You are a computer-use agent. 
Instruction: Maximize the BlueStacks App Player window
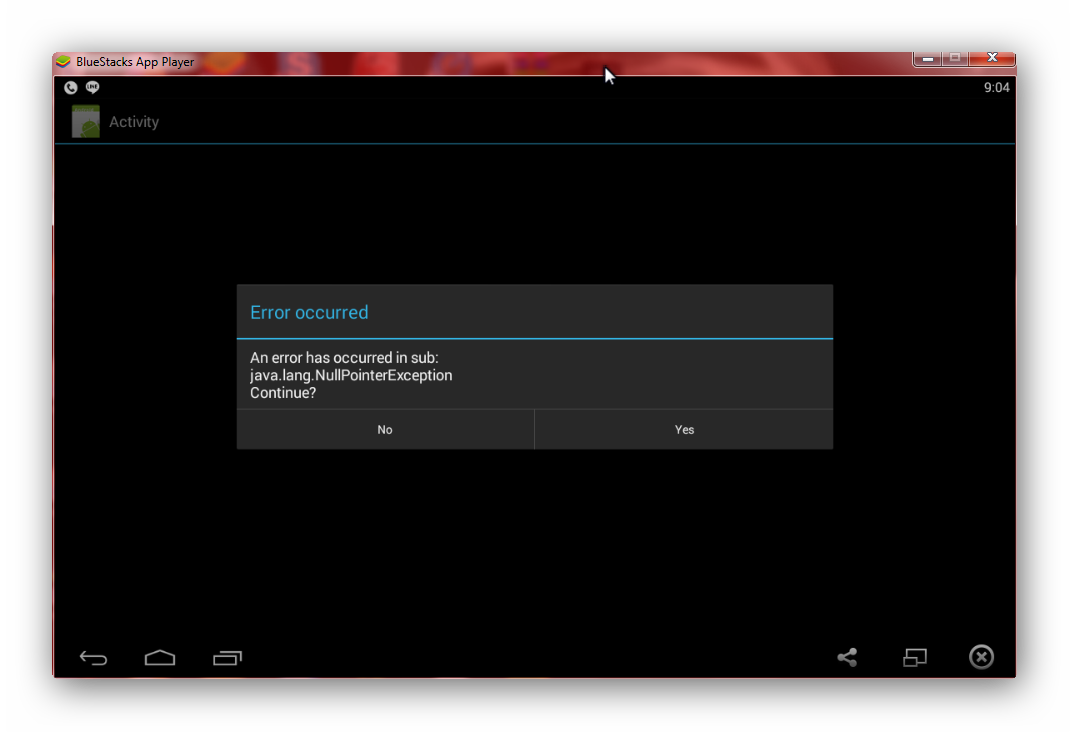(x=955, y=59)
